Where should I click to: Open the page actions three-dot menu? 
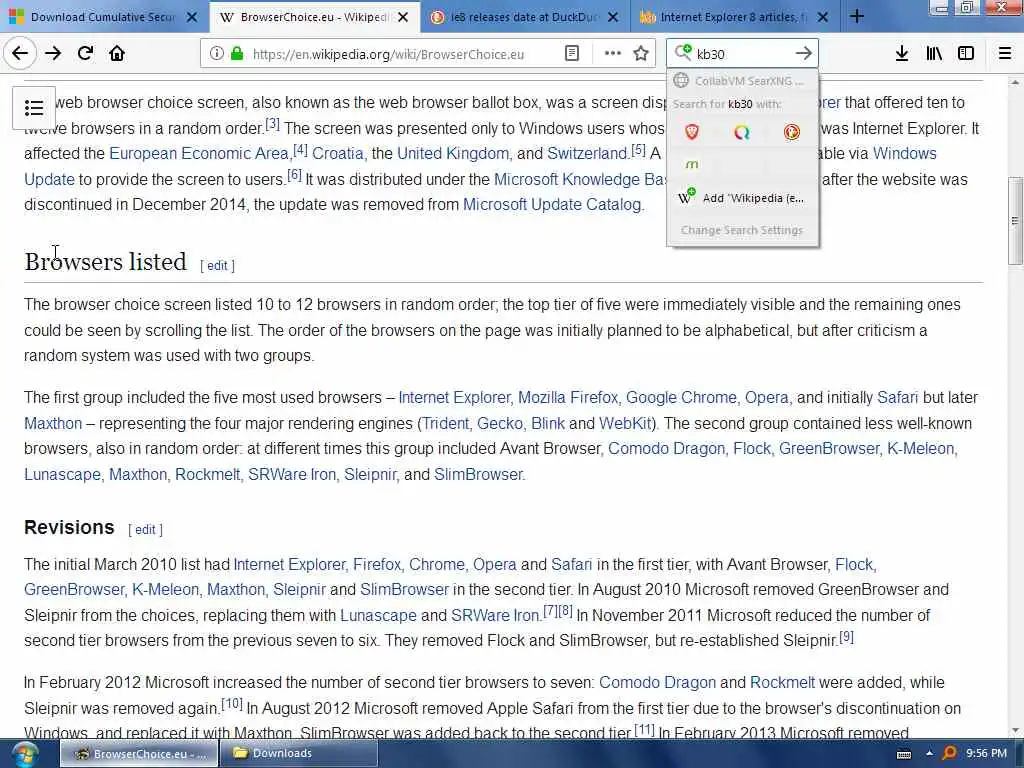[x=613, y=54]
